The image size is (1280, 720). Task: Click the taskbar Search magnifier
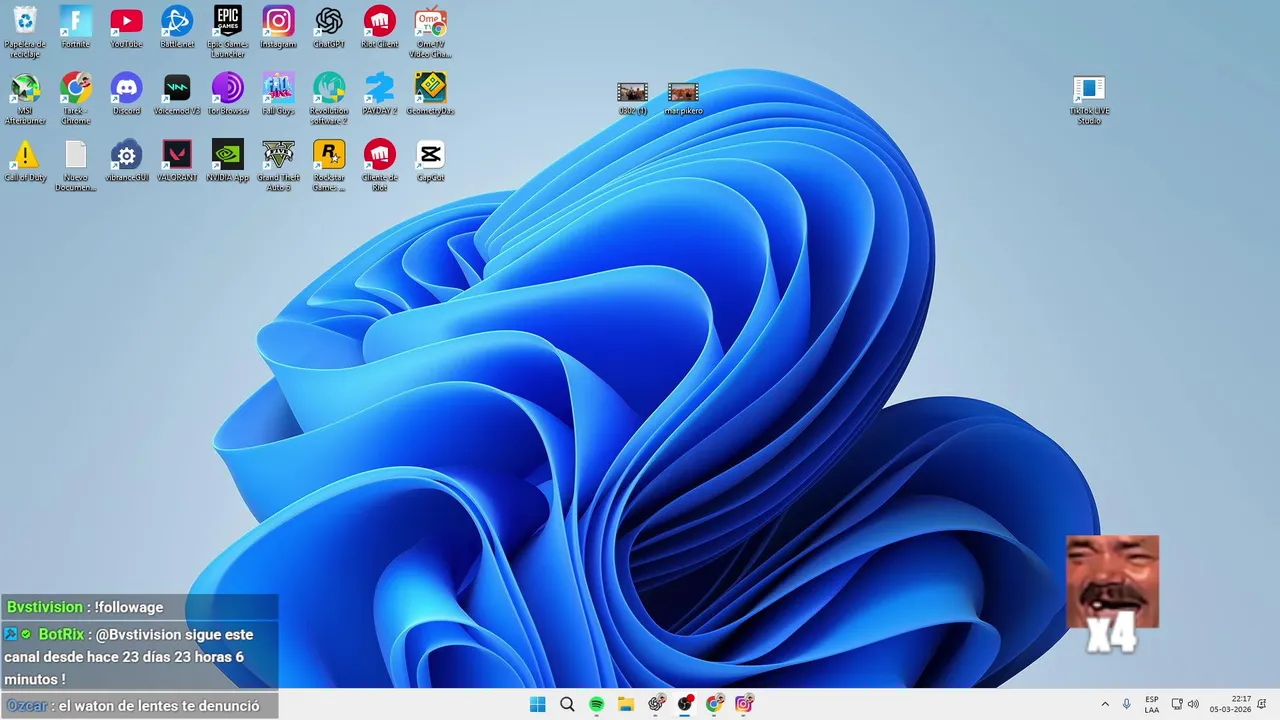click(x=567, y=704)
